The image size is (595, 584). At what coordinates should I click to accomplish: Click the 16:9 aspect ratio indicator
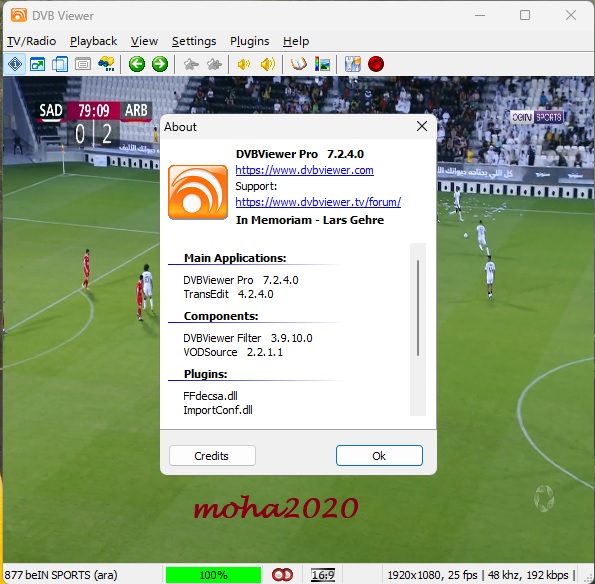click(323, 575)
